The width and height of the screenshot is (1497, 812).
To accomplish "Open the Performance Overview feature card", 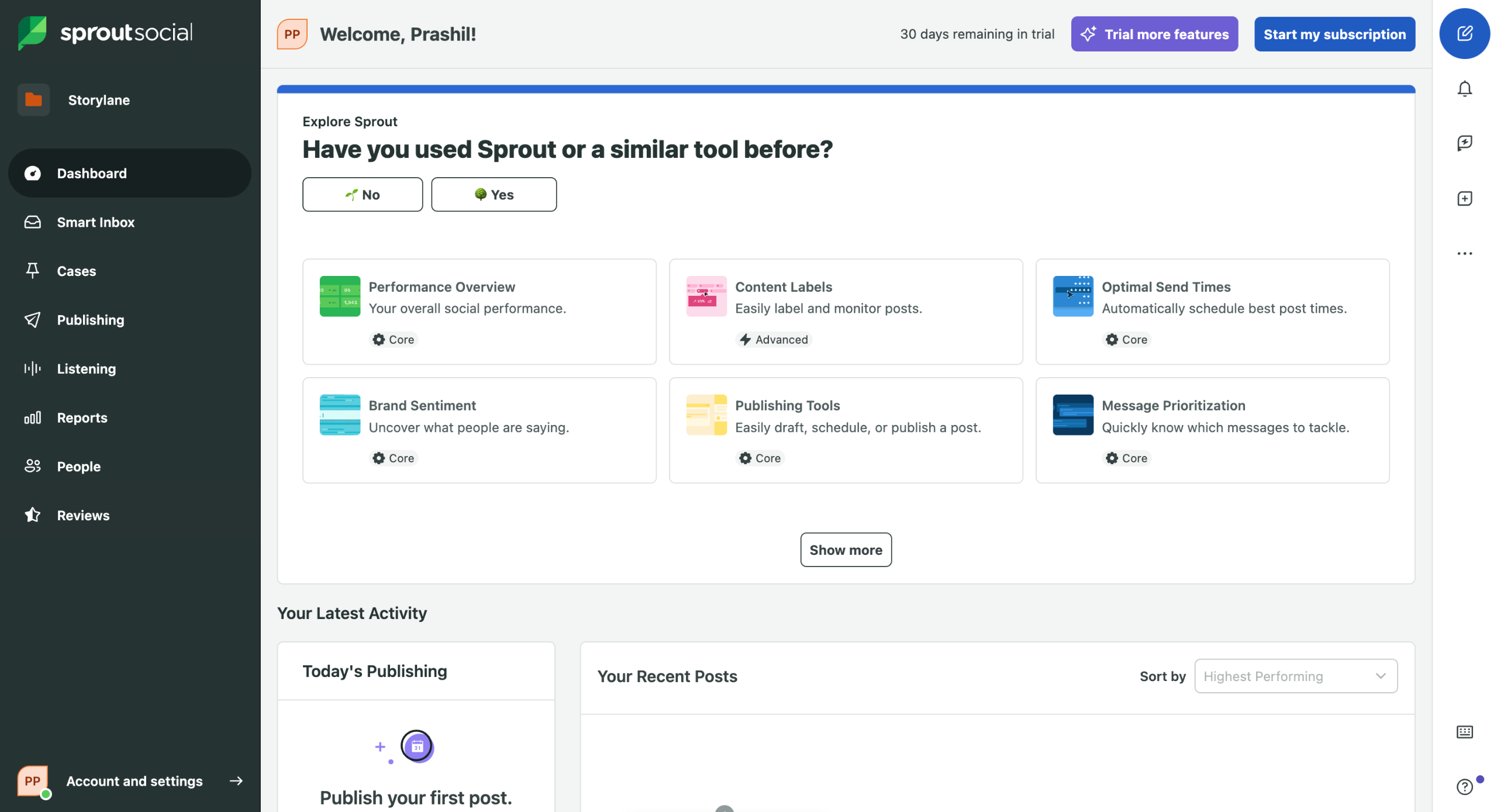I will pos(479,312).
